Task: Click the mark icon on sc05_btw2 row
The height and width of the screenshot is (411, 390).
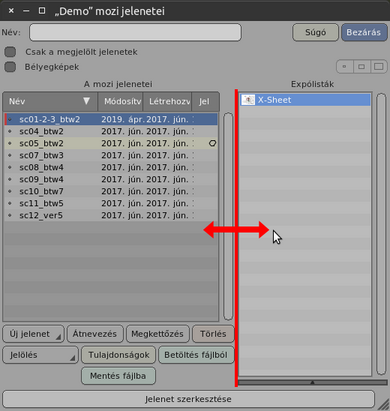Action: (x=212, y=143)
